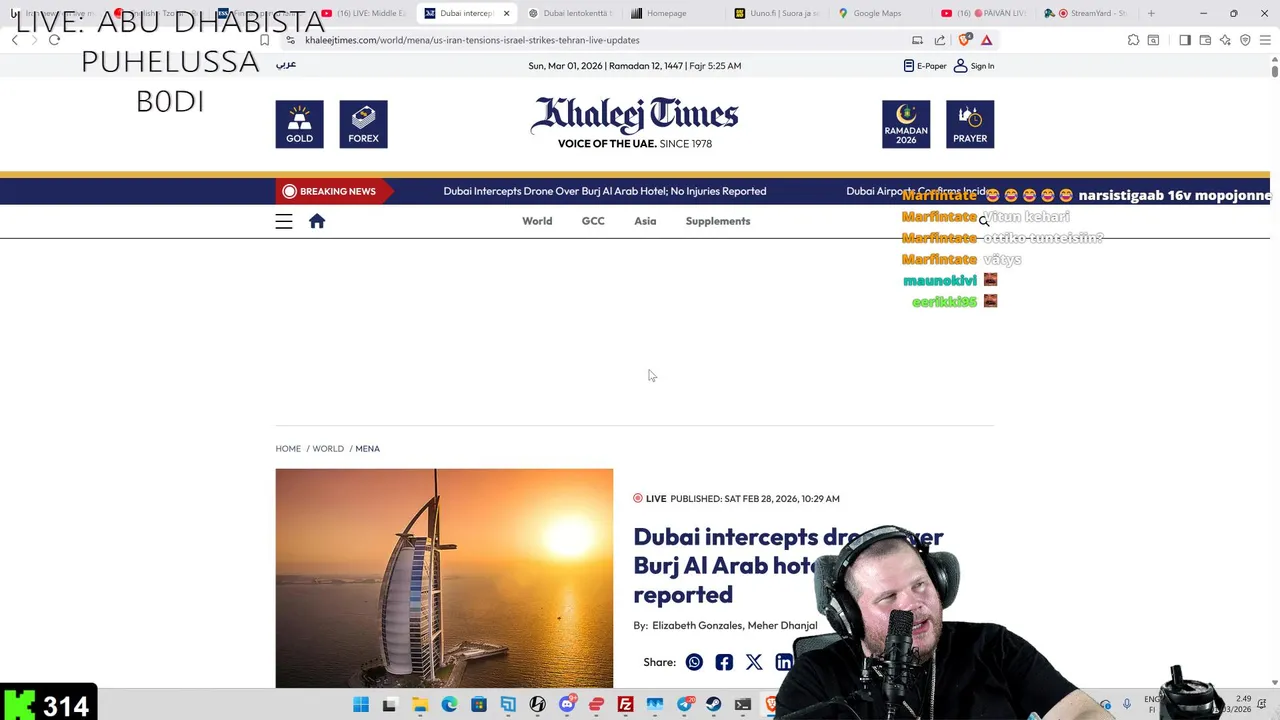Open Microsoft Edge from taskbar
1280x720 pixels.
[x=449, y=705]
